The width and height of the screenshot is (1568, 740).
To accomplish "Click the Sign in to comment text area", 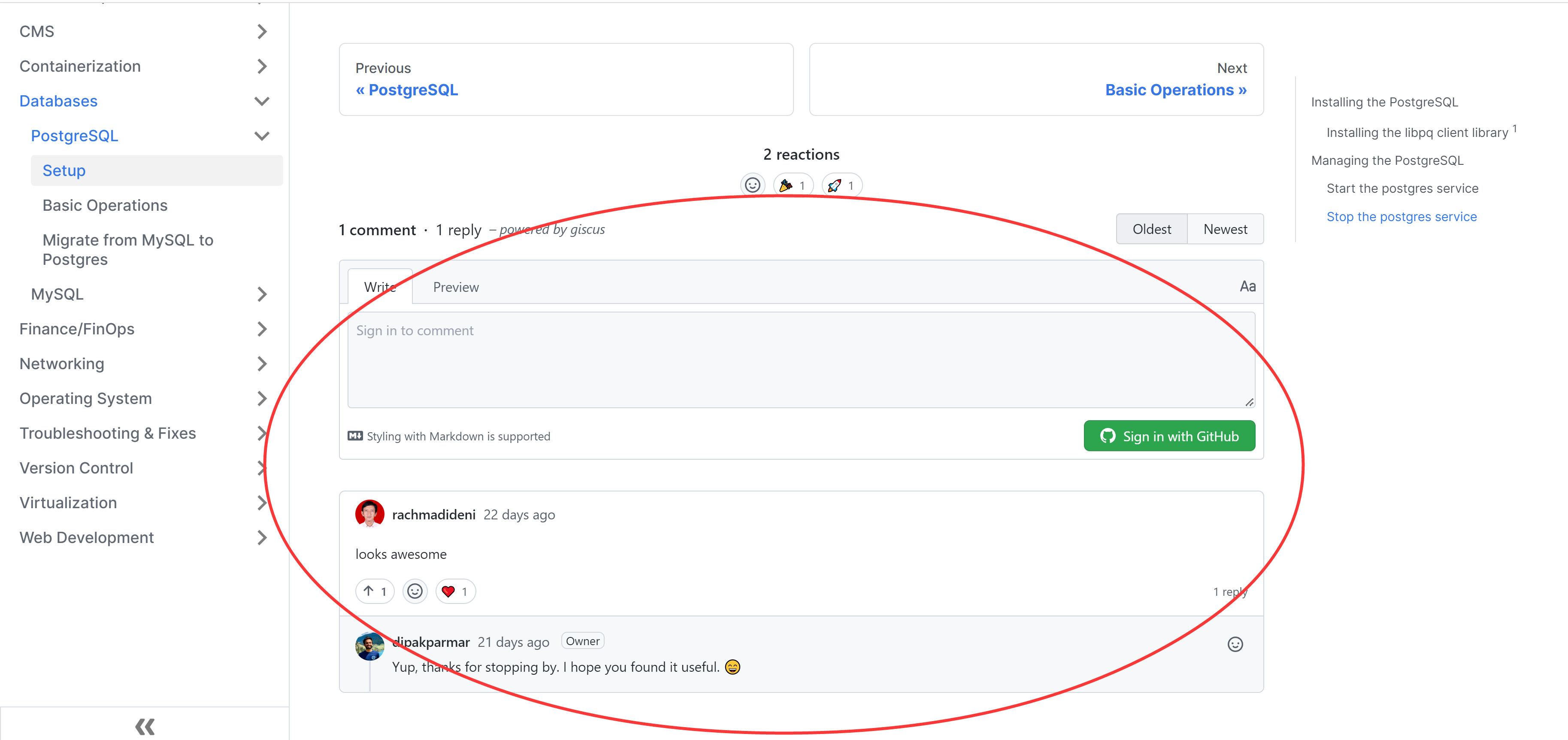I will [800, 360].
